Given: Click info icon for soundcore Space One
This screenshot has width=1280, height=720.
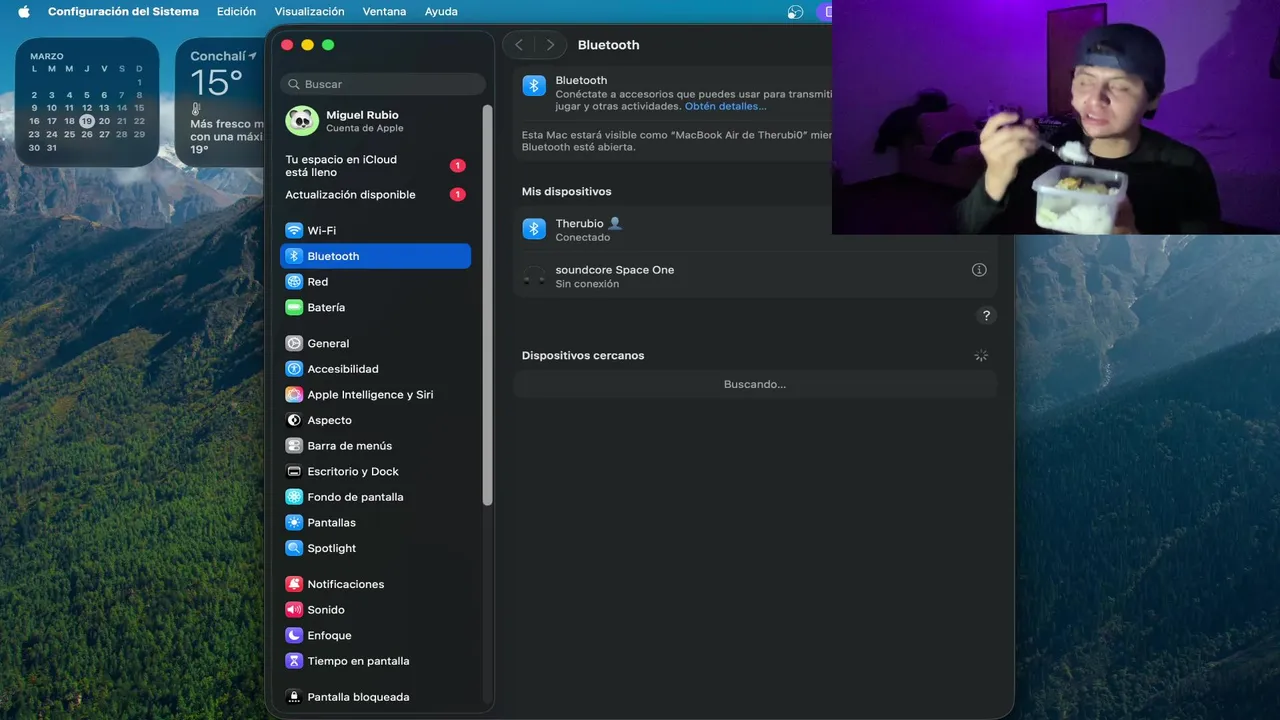Looking at the screenshot, I should [x=979, y=270].
